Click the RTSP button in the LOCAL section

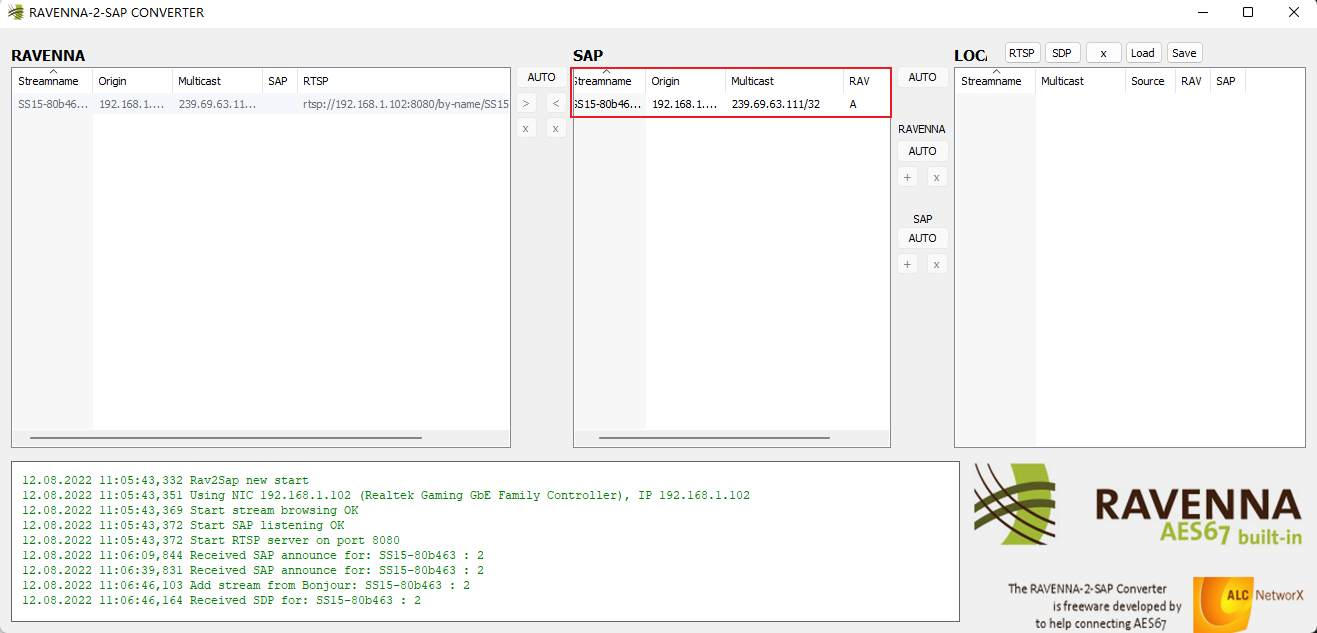click(x=1022, y=53)
